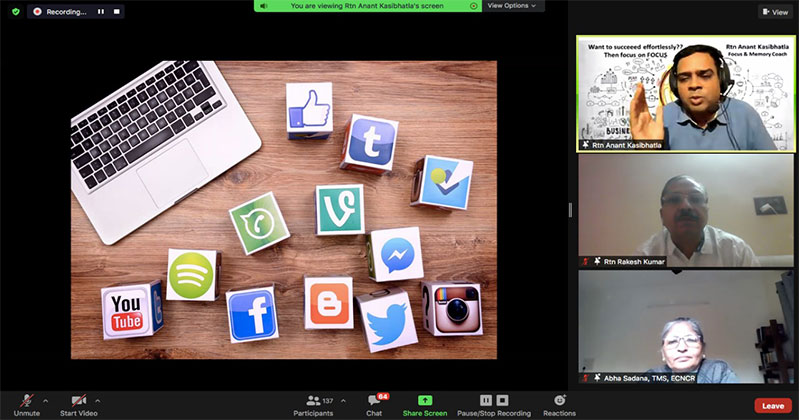Leave the meeting
The image size is (800, 420).
[x=773, y=405]
